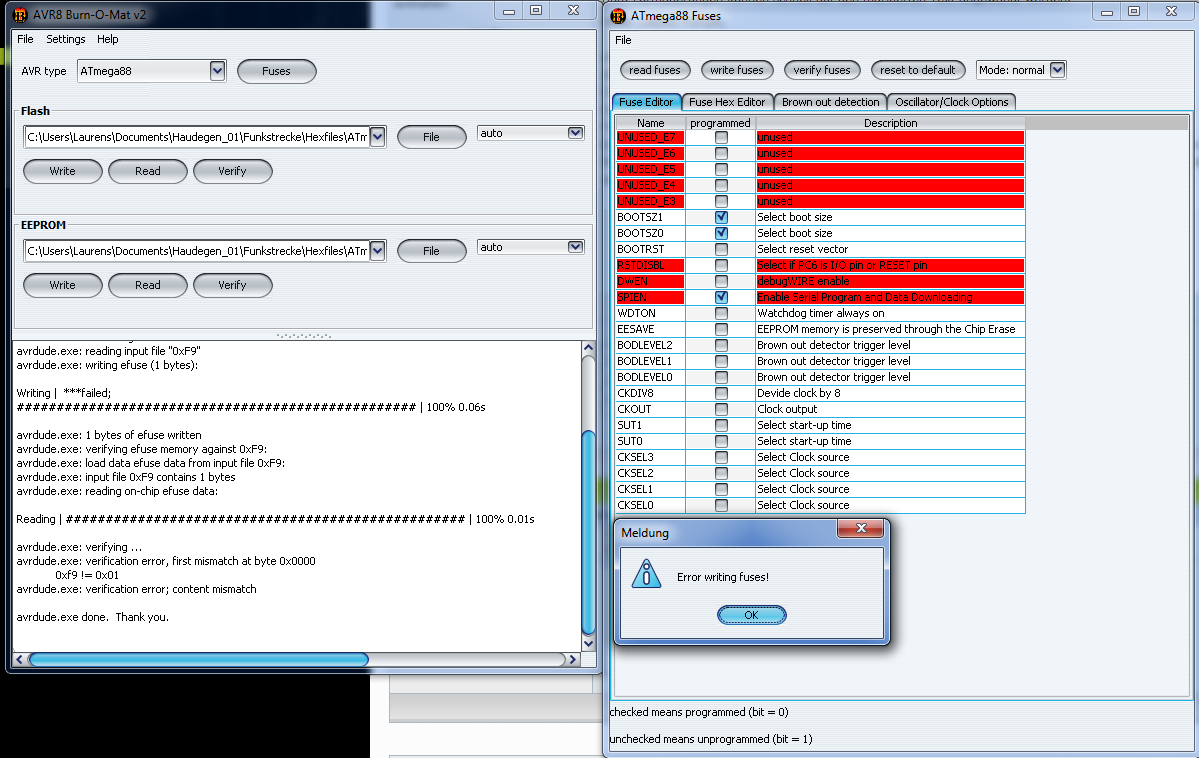
Task: Click log scroll up arrow
Action: pos(588,347)
